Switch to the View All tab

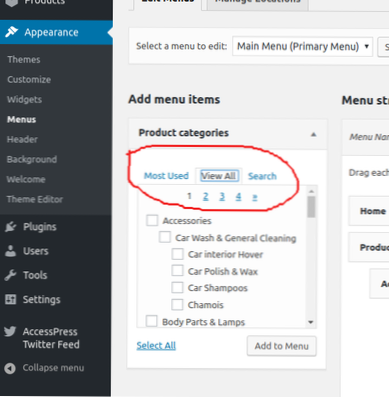coord(219,176)
